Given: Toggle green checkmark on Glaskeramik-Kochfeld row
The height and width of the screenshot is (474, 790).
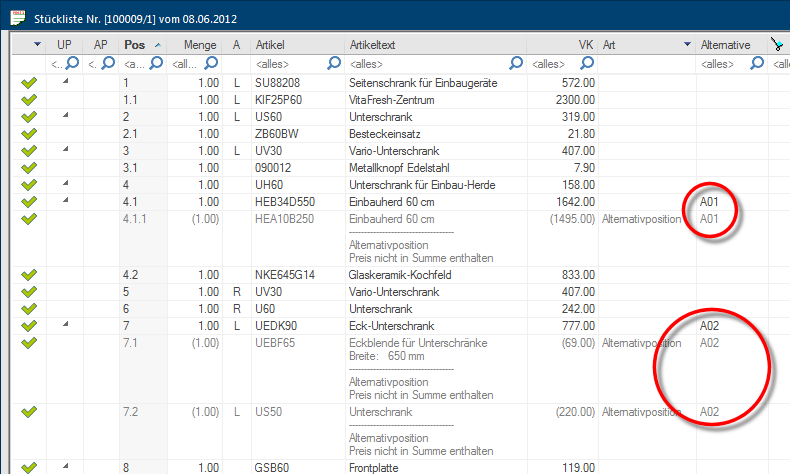Looking at the screenshot, I should pyautogui.click(x=29, y=275).
